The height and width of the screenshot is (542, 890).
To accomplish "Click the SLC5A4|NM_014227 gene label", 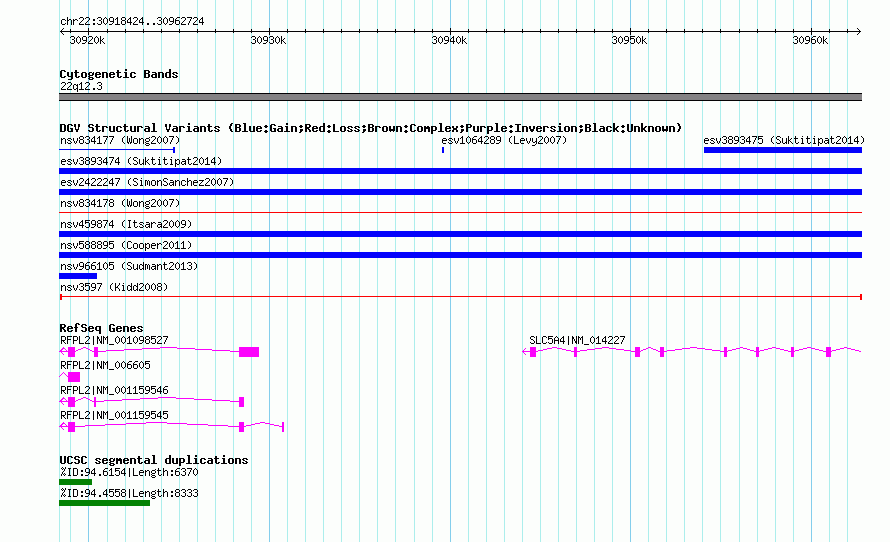I will (577, 341).
